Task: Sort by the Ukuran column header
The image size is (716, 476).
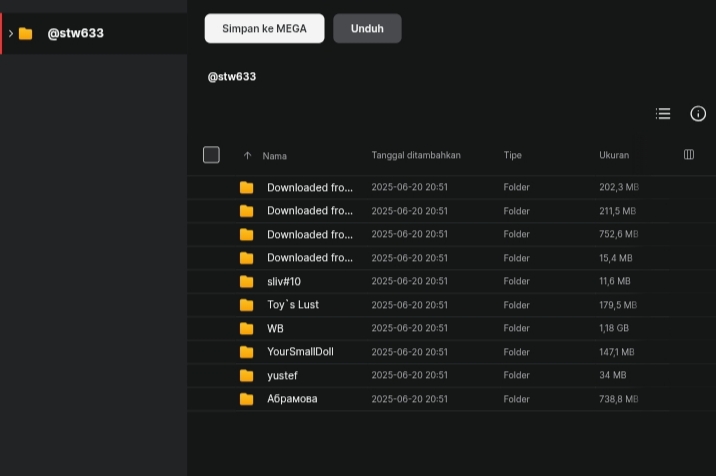Action: [x=614, y=155]
